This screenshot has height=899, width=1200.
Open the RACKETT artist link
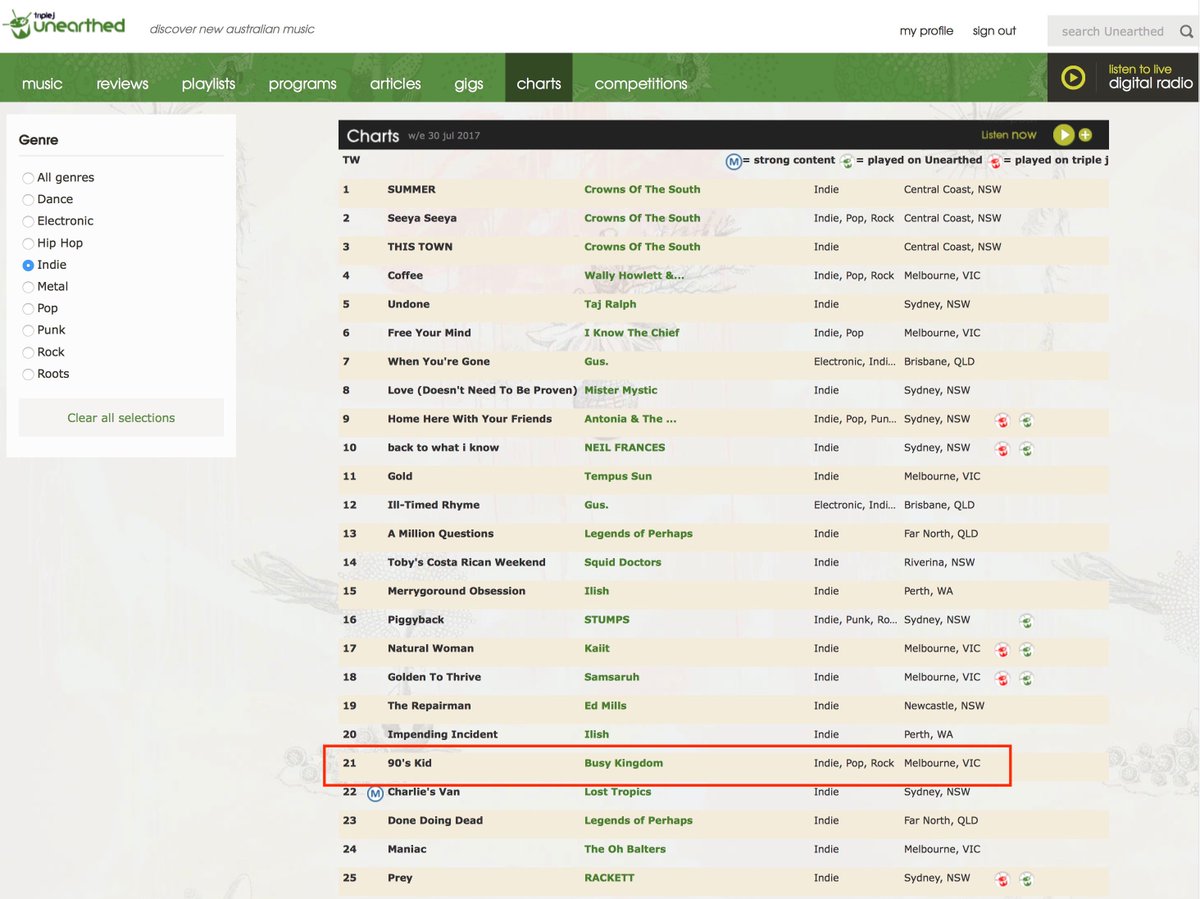point(609,878)
